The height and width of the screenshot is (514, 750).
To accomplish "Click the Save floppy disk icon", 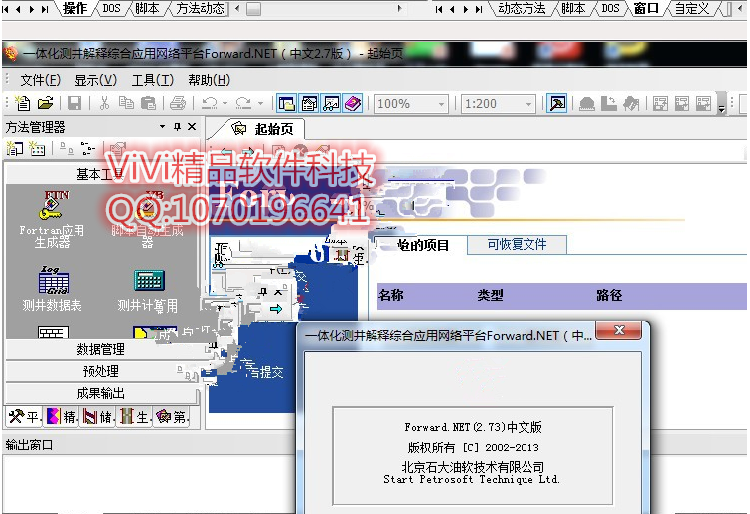I will pos(75,103).
